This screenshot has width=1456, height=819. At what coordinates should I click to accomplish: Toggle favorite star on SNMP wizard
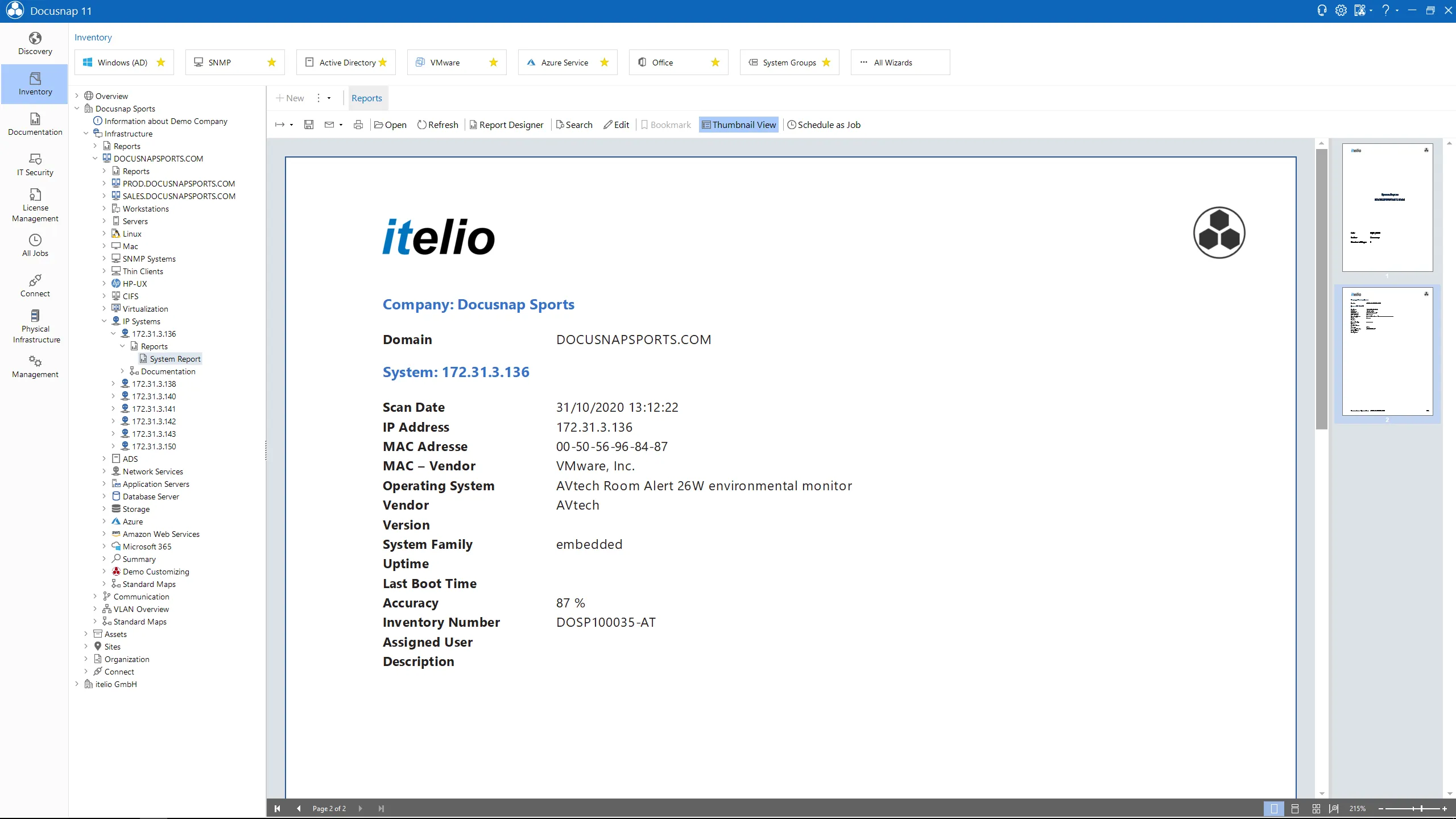click(x=272, y=62)
